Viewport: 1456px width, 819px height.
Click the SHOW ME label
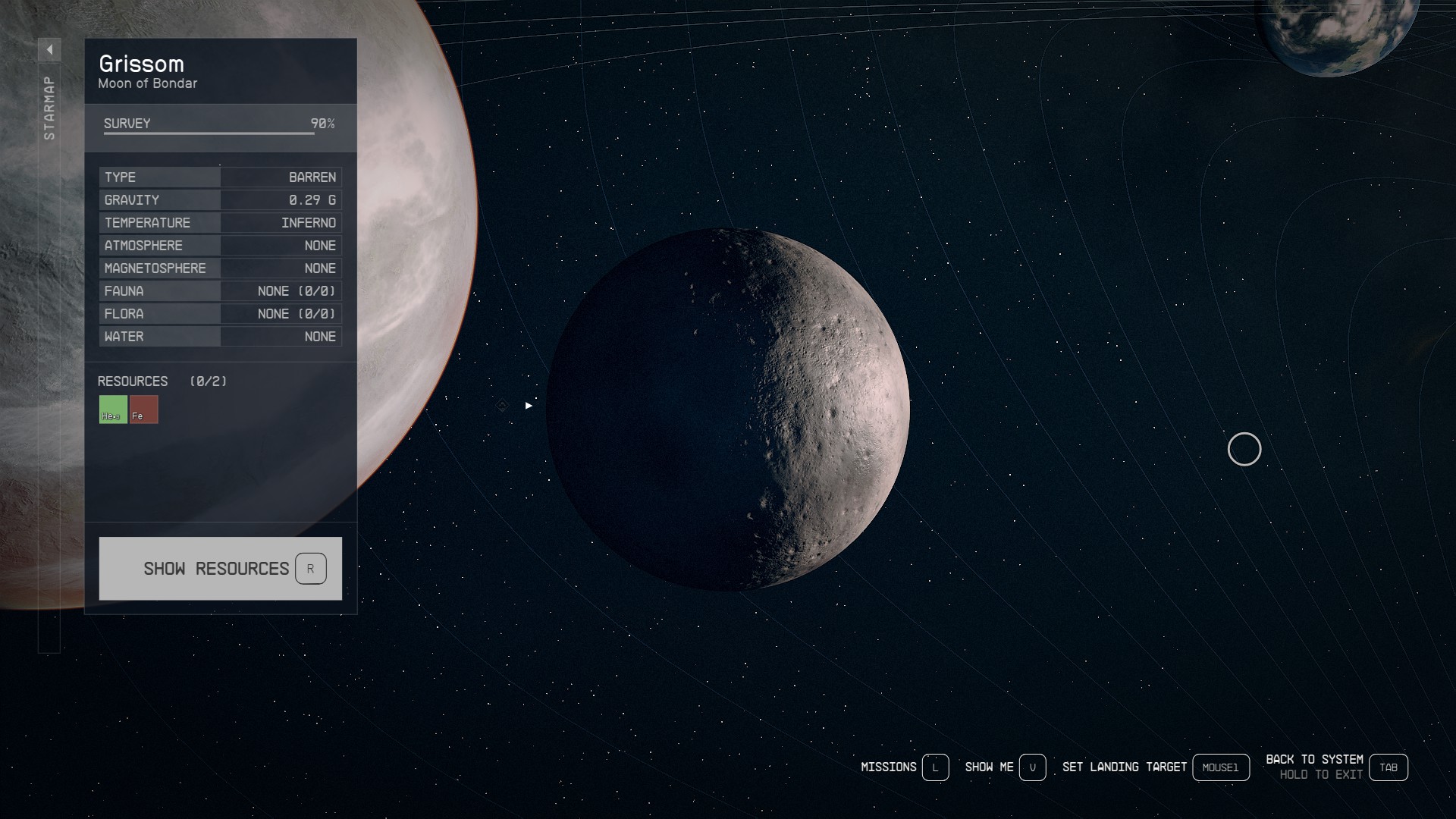click(x=989, y=767)
